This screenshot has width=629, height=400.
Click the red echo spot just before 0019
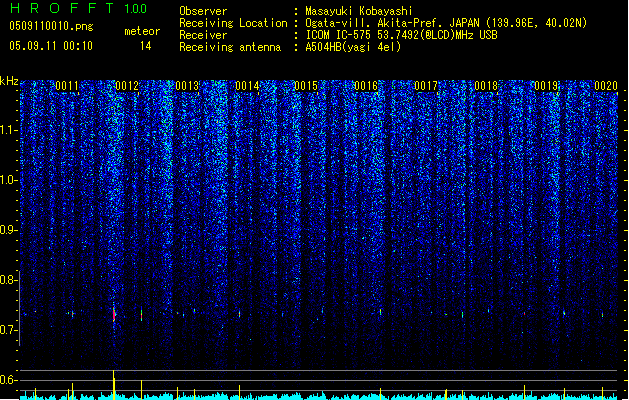coord(524,313)
